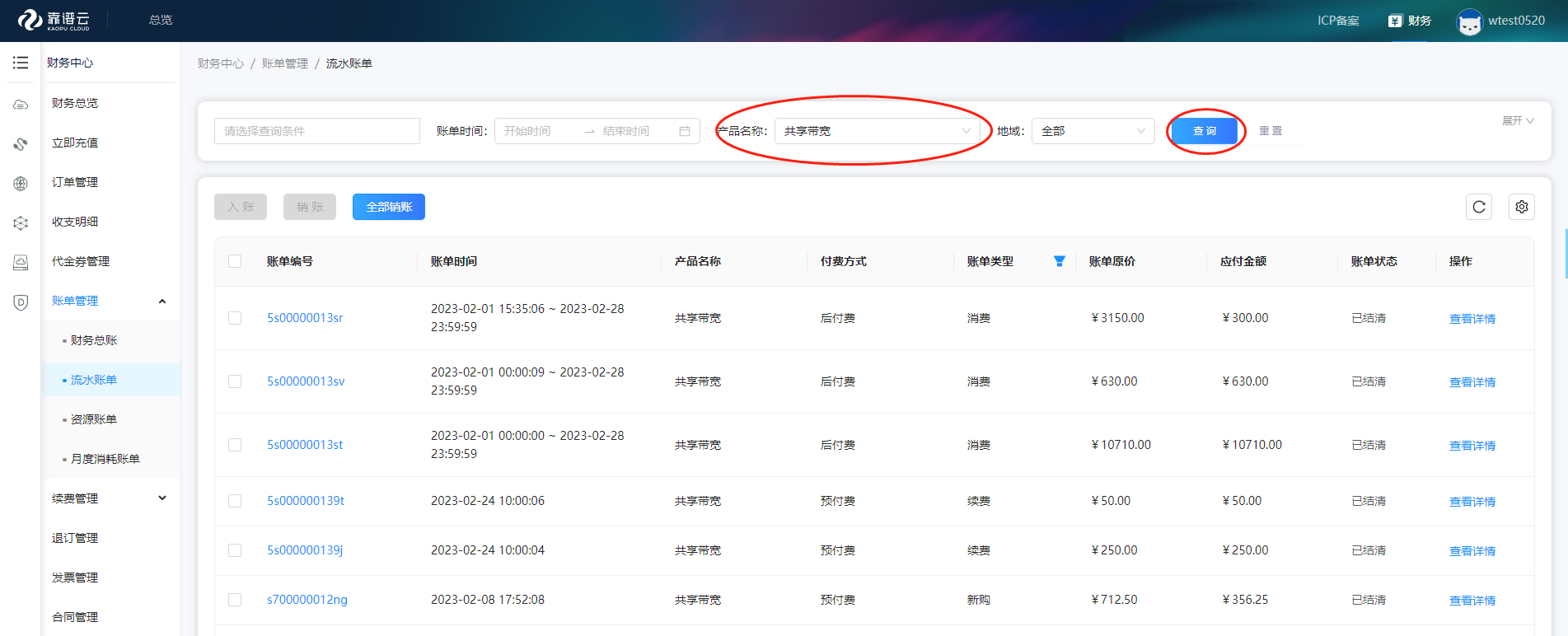Click the shield icon in left rail
This screenshot has height=636, width=1568.
coord(21,302)
